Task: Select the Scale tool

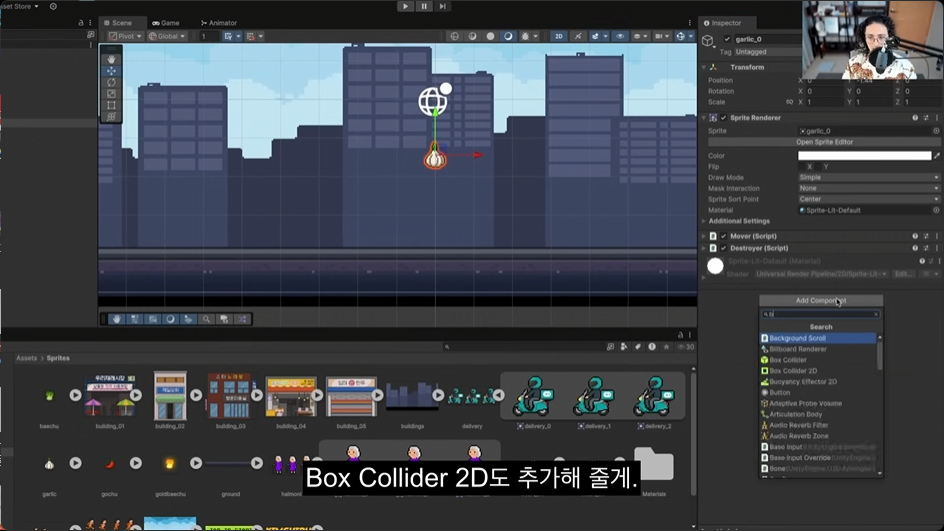Action: [111, 93]
